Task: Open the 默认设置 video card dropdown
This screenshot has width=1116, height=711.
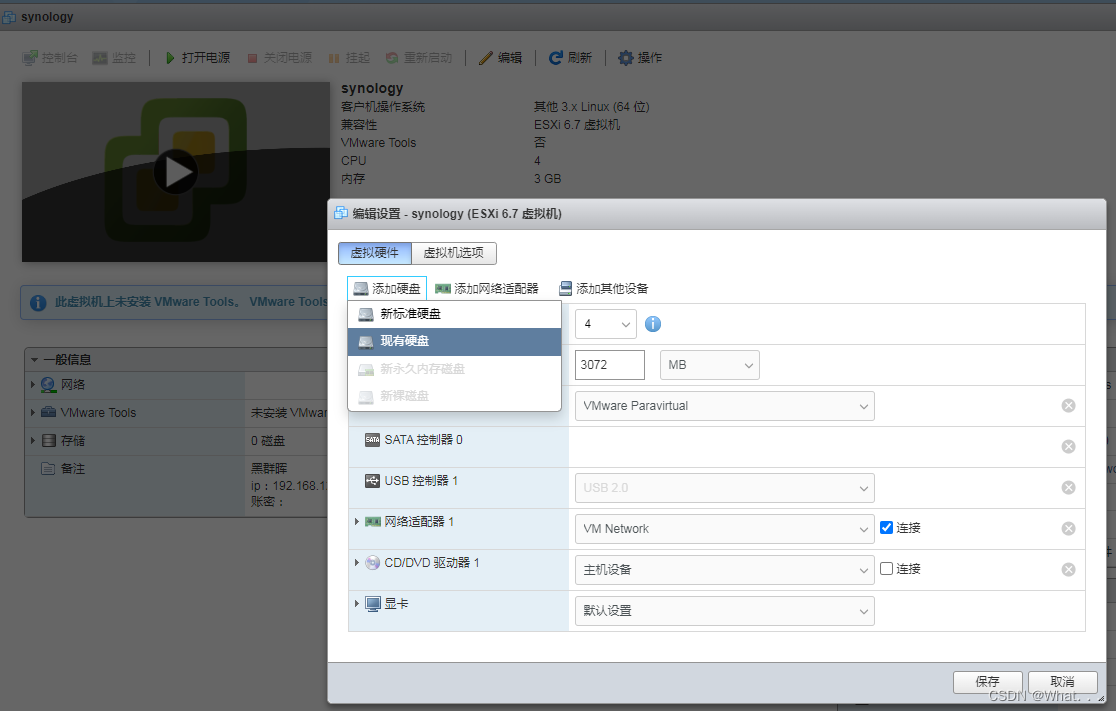Action: [x=725, y=611]
